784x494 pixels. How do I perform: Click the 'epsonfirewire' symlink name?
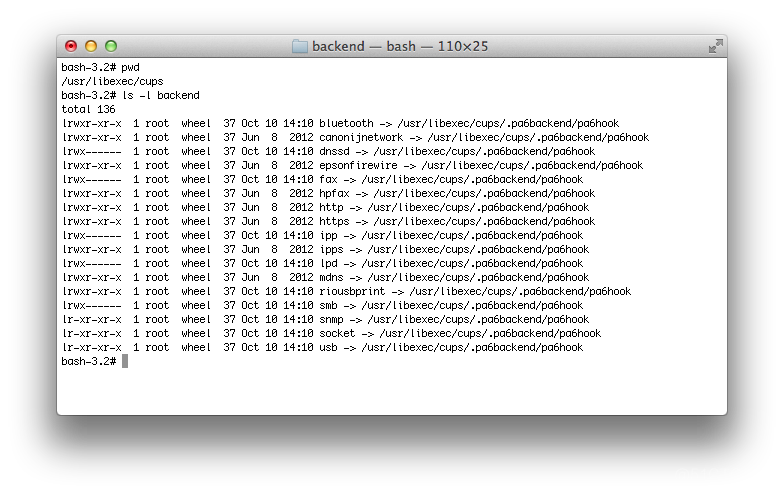358,166
